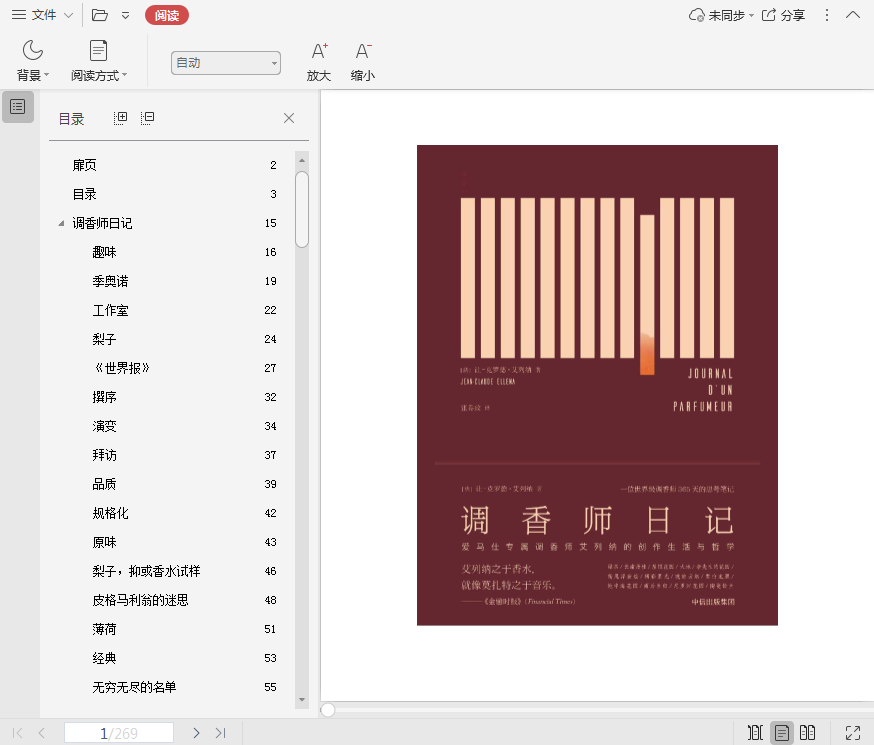Jump to last page arrow
This screenshot has width=874, height=745.
coord(221,733)
